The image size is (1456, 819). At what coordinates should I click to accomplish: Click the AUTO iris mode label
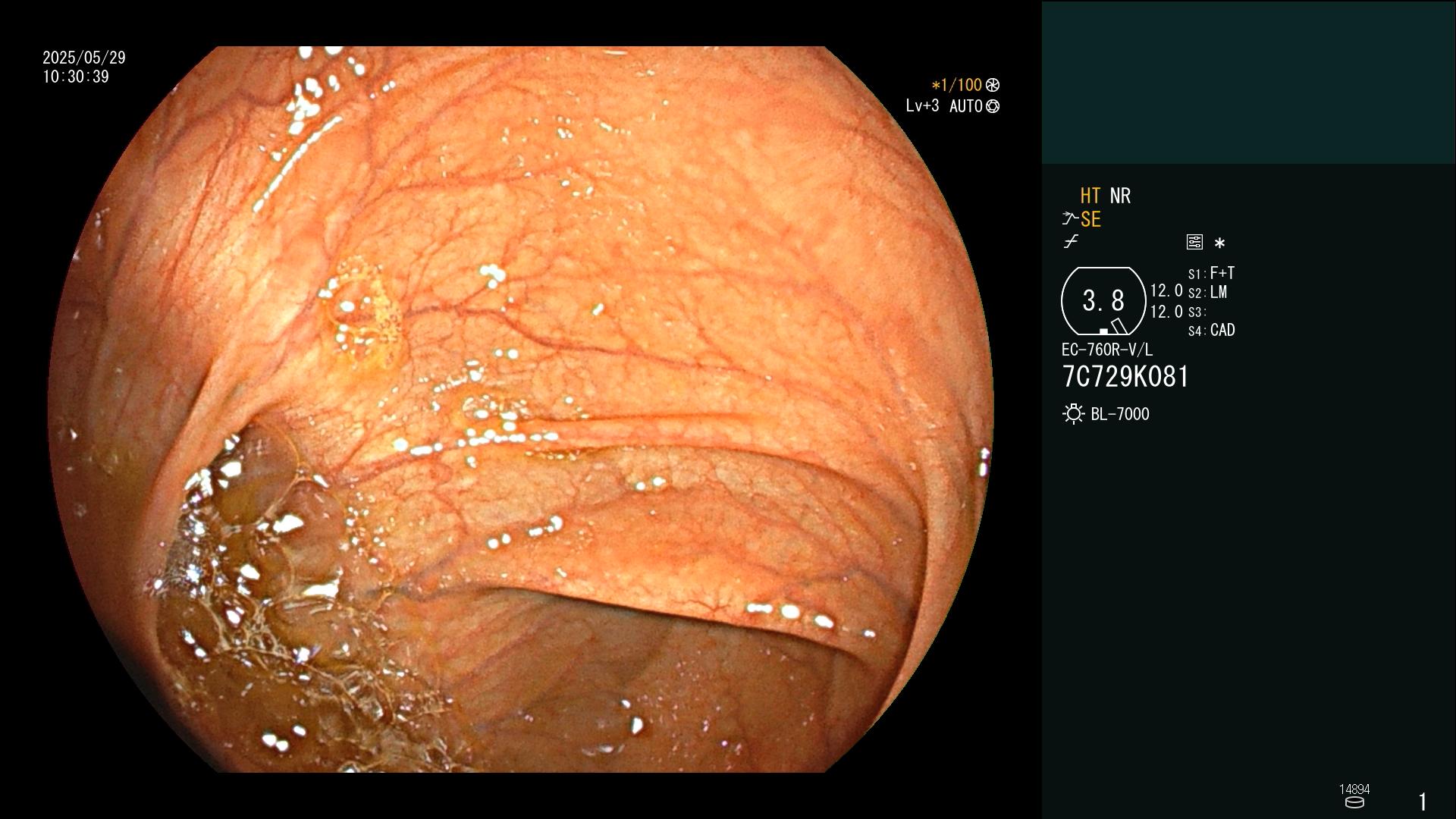click(966, 106)
